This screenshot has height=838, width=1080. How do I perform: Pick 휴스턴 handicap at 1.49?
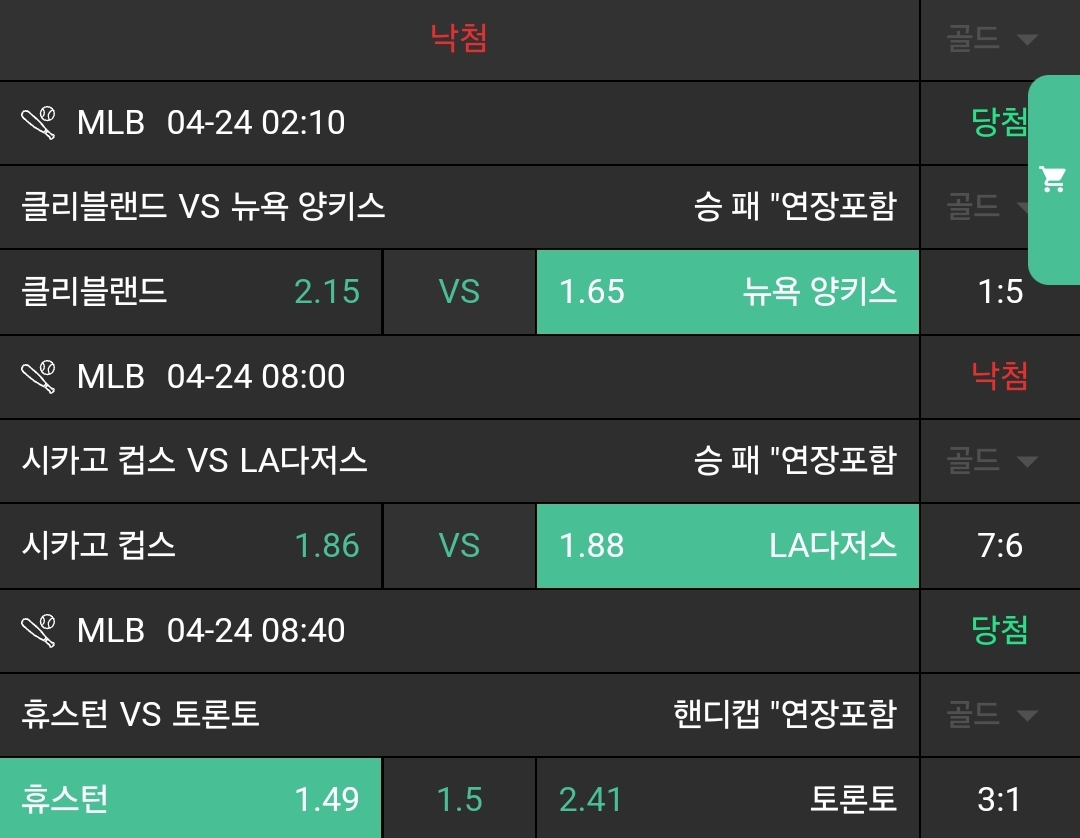point(190,799)
